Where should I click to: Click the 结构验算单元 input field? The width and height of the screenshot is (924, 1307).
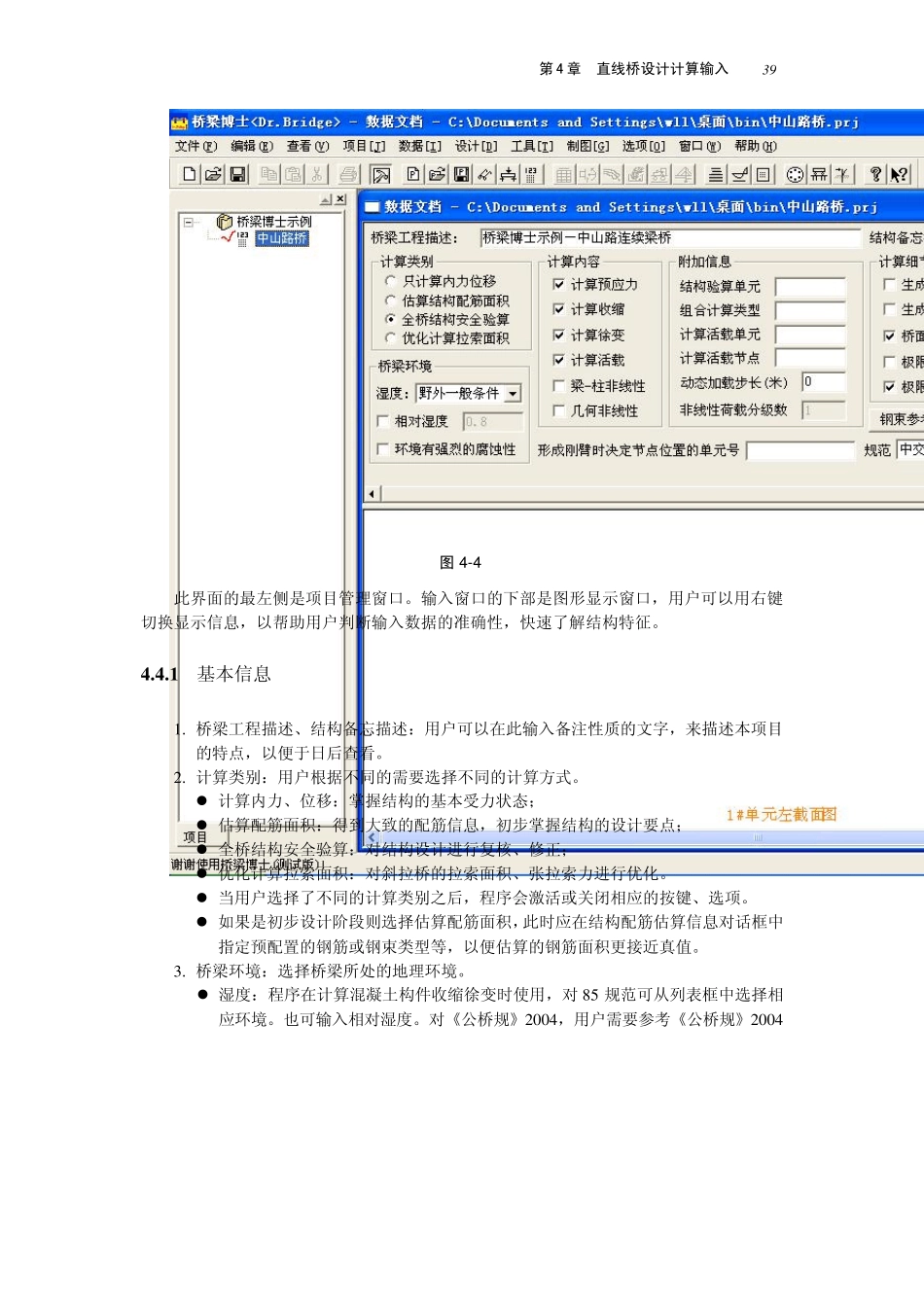point(810,286)
